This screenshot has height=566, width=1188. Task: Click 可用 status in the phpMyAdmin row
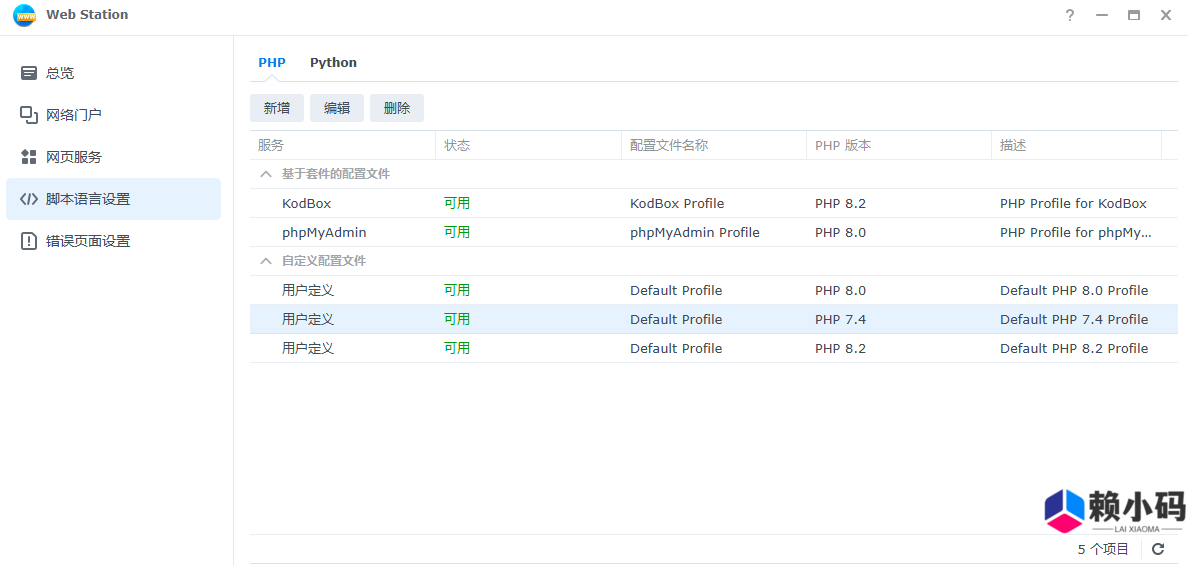[x=457, y=232]
